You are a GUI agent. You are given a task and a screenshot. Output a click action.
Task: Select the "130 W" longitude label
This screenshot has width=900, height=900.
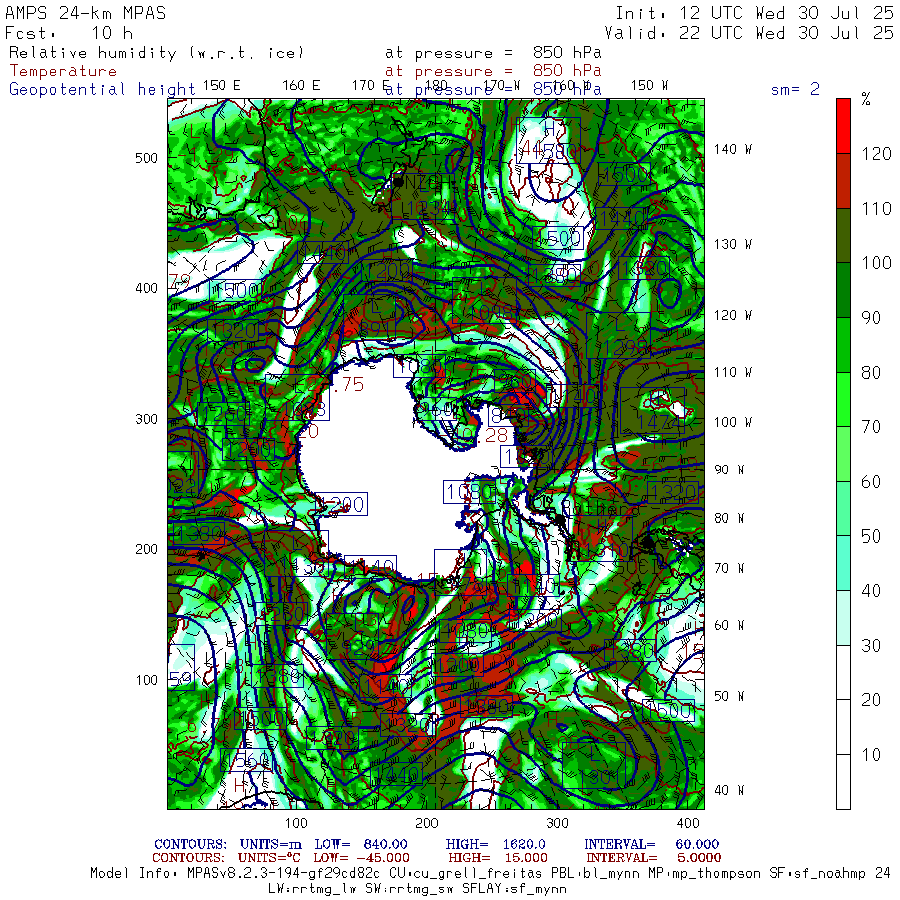coord(732,244)
